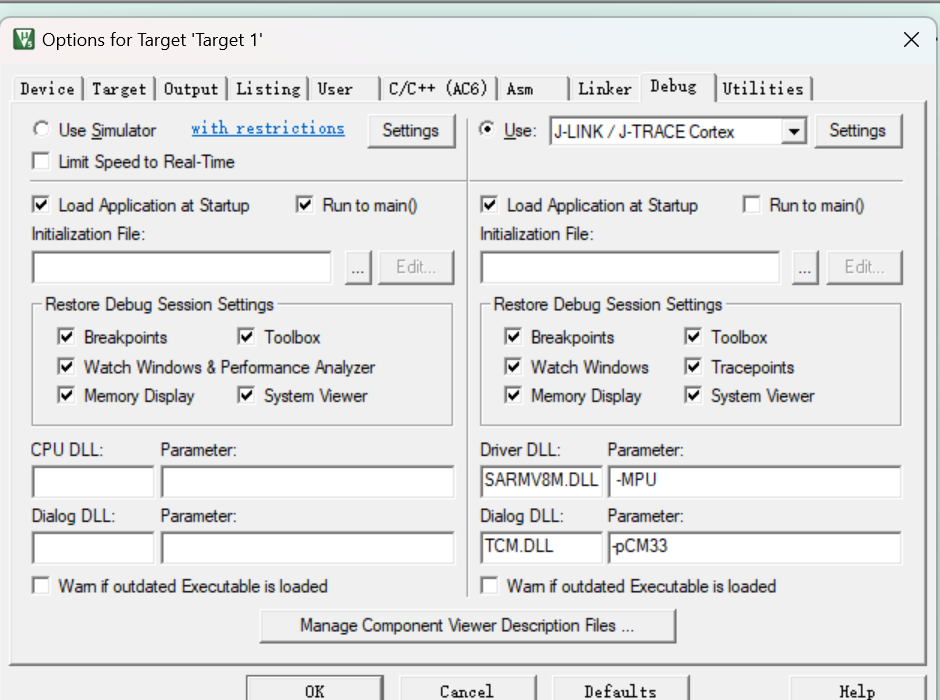This screenshot has height=700, width=940.
Task: Open the Utilities tab
Action: 763,89
